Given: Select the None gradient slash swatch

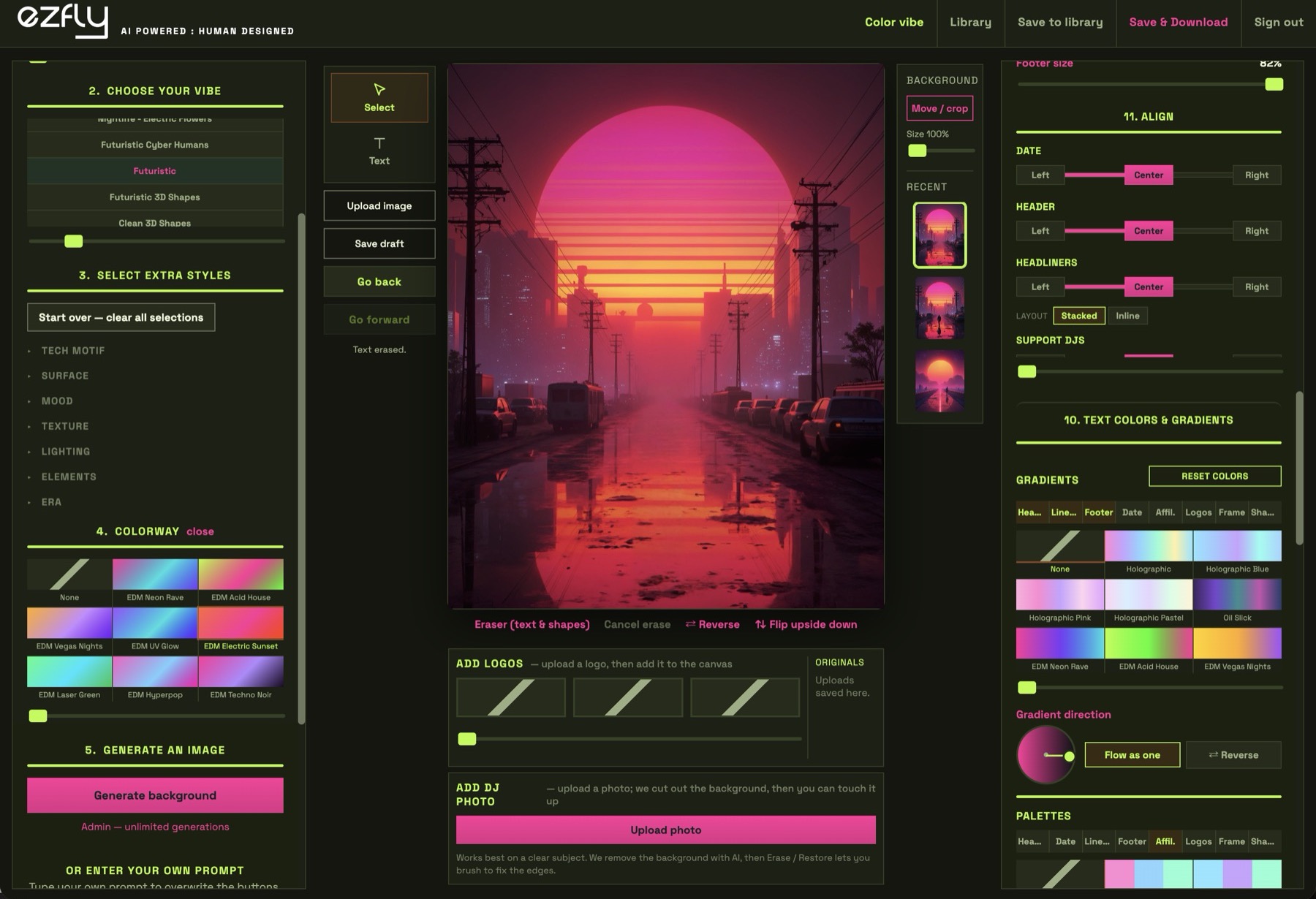Looking at the screenshot, I should (1059, 546).
